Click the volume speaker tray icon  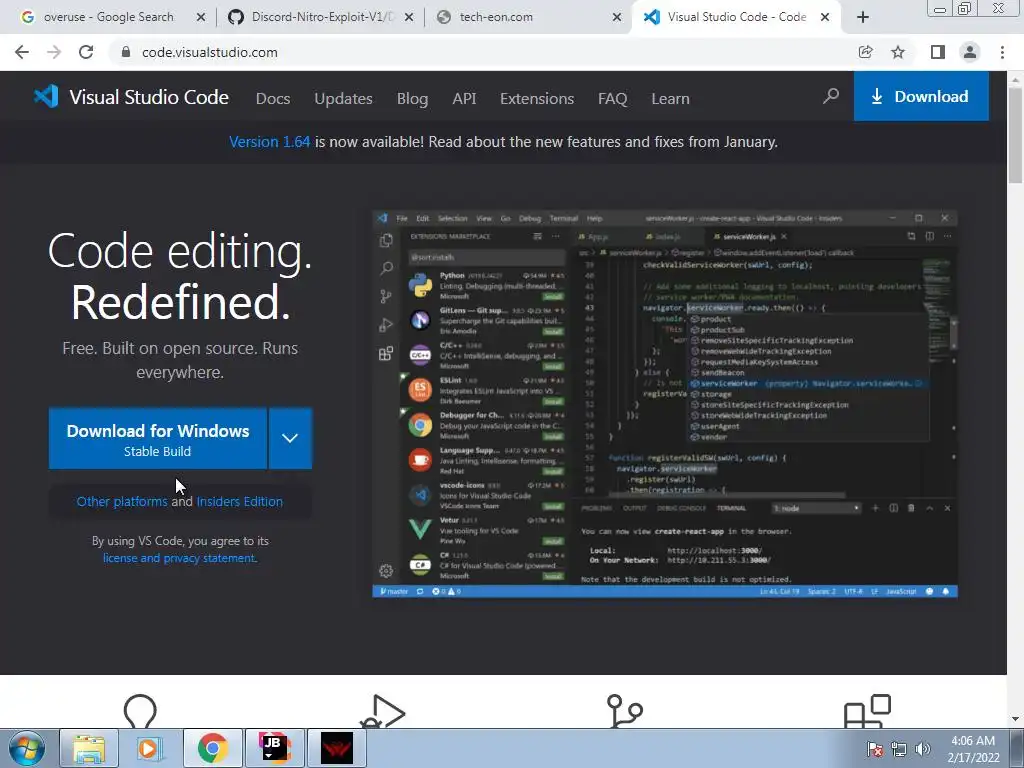923,749
